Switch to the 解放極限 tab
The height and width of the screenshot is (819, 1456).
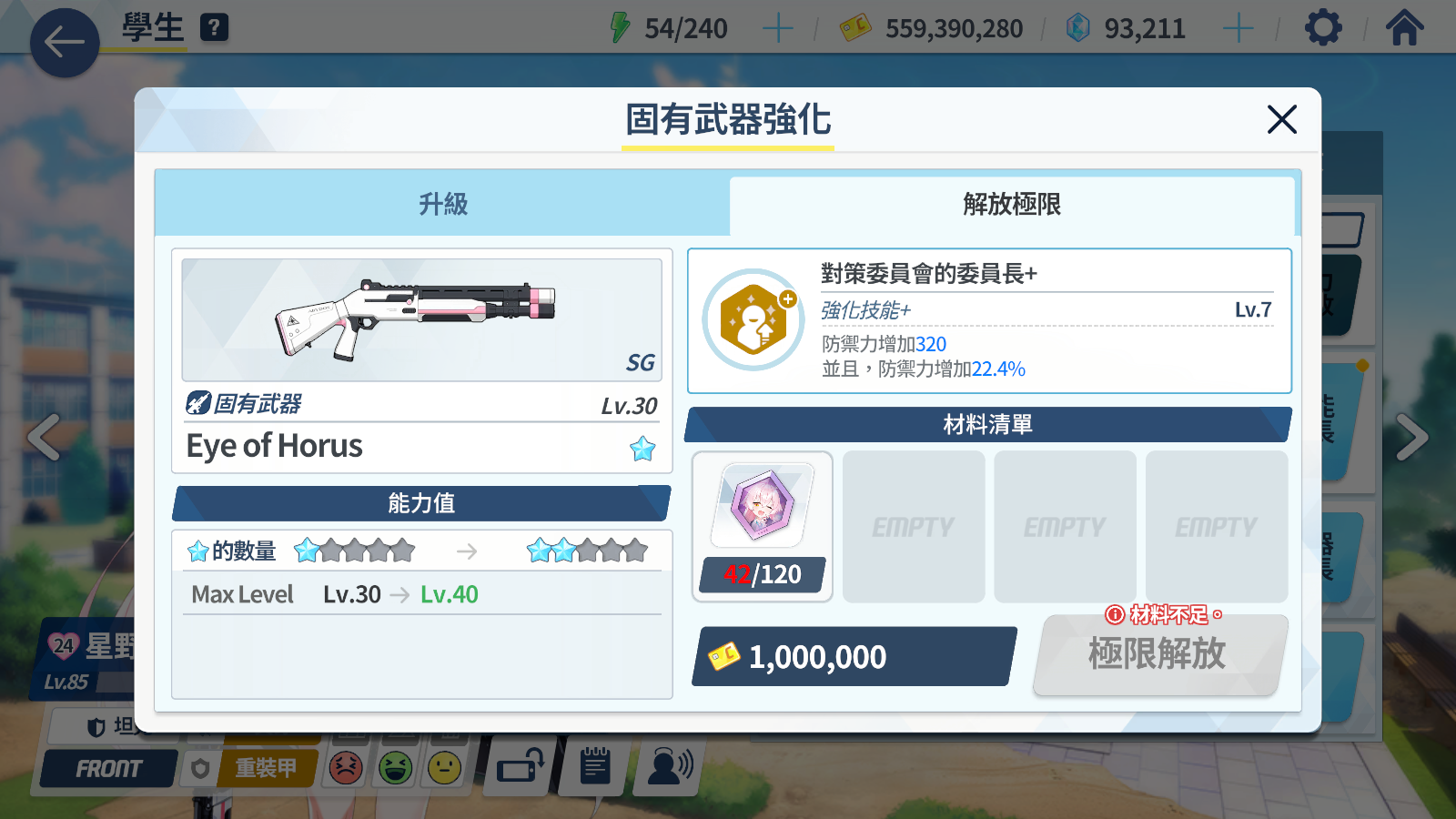click(x=1012, y=205)
